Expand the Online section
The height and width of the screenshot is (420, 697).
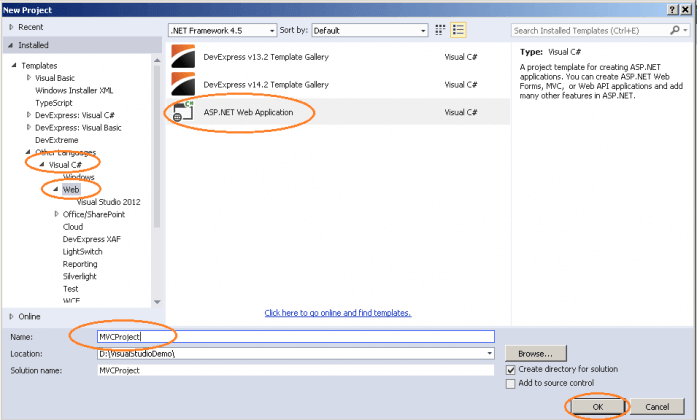pos(11,316)
